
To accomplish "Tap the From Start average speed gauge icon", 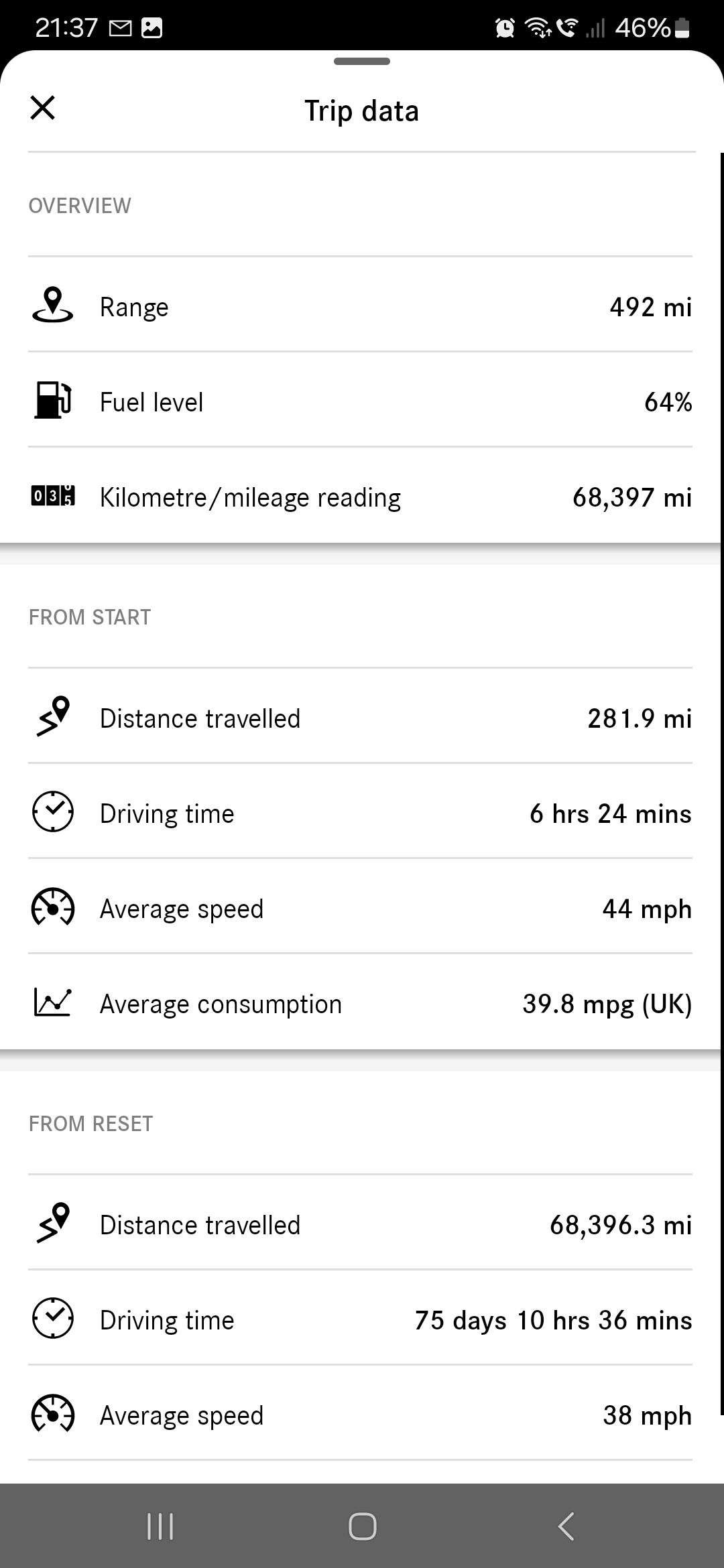I will tap(52, 908).
